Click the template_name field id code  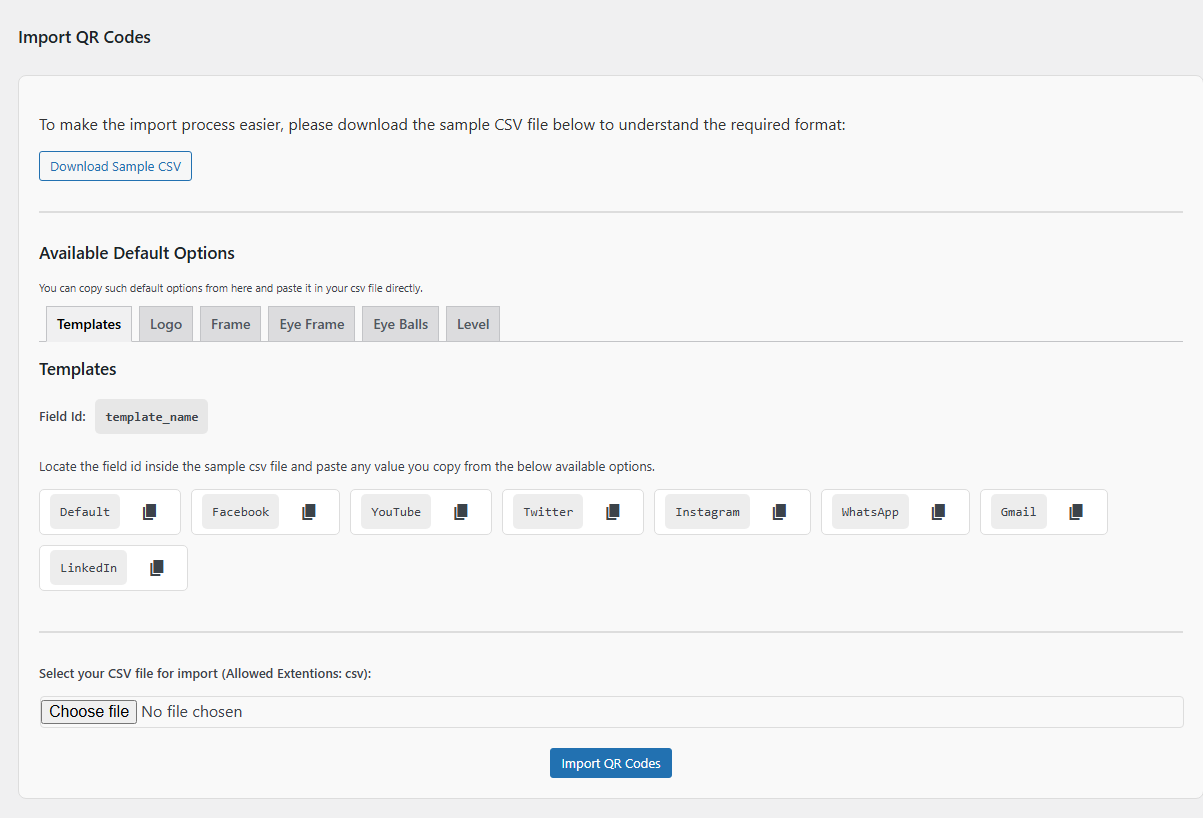[x=151, y=417]
